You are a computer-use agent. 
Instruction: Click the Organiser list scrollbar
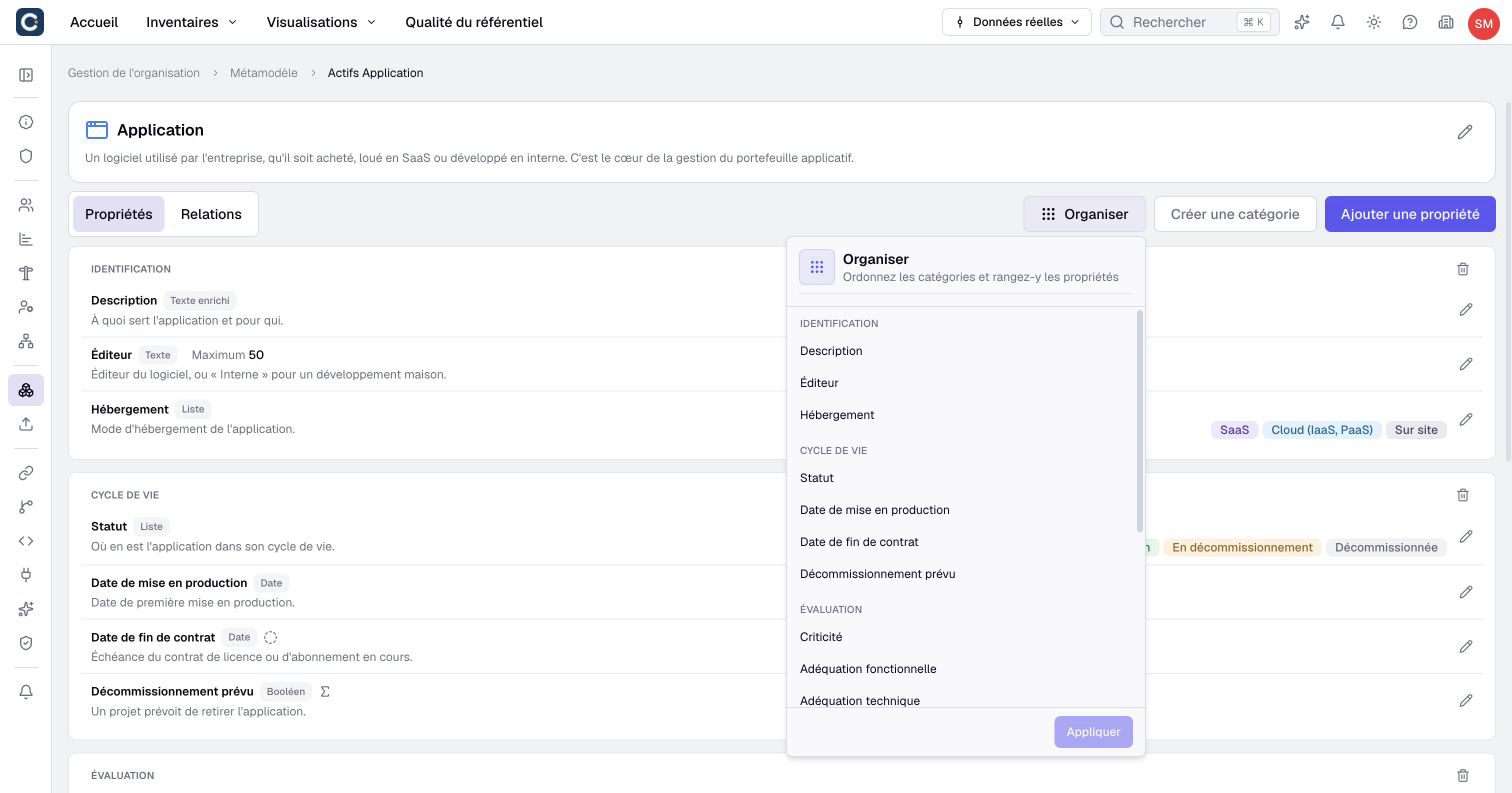click(x=1140, y=421)
